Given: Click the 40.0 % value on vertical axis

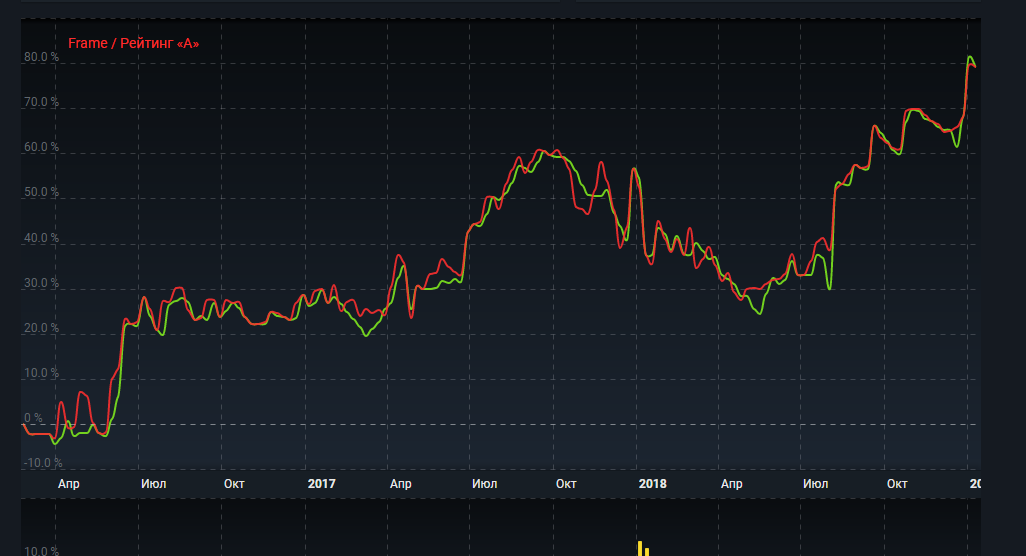Looking at the screenshot, I should click(x=42, y=239).
